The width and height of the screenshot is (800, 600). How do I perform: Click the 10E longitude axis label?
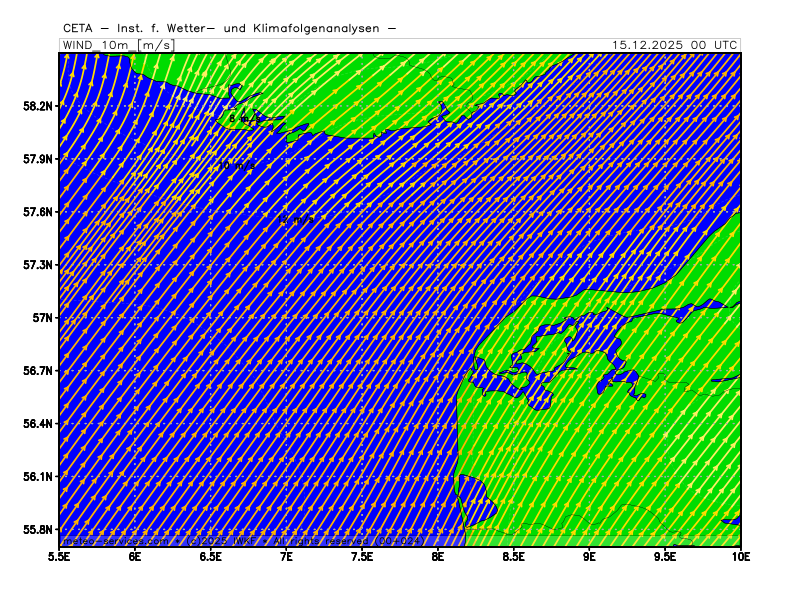(739, 555)
